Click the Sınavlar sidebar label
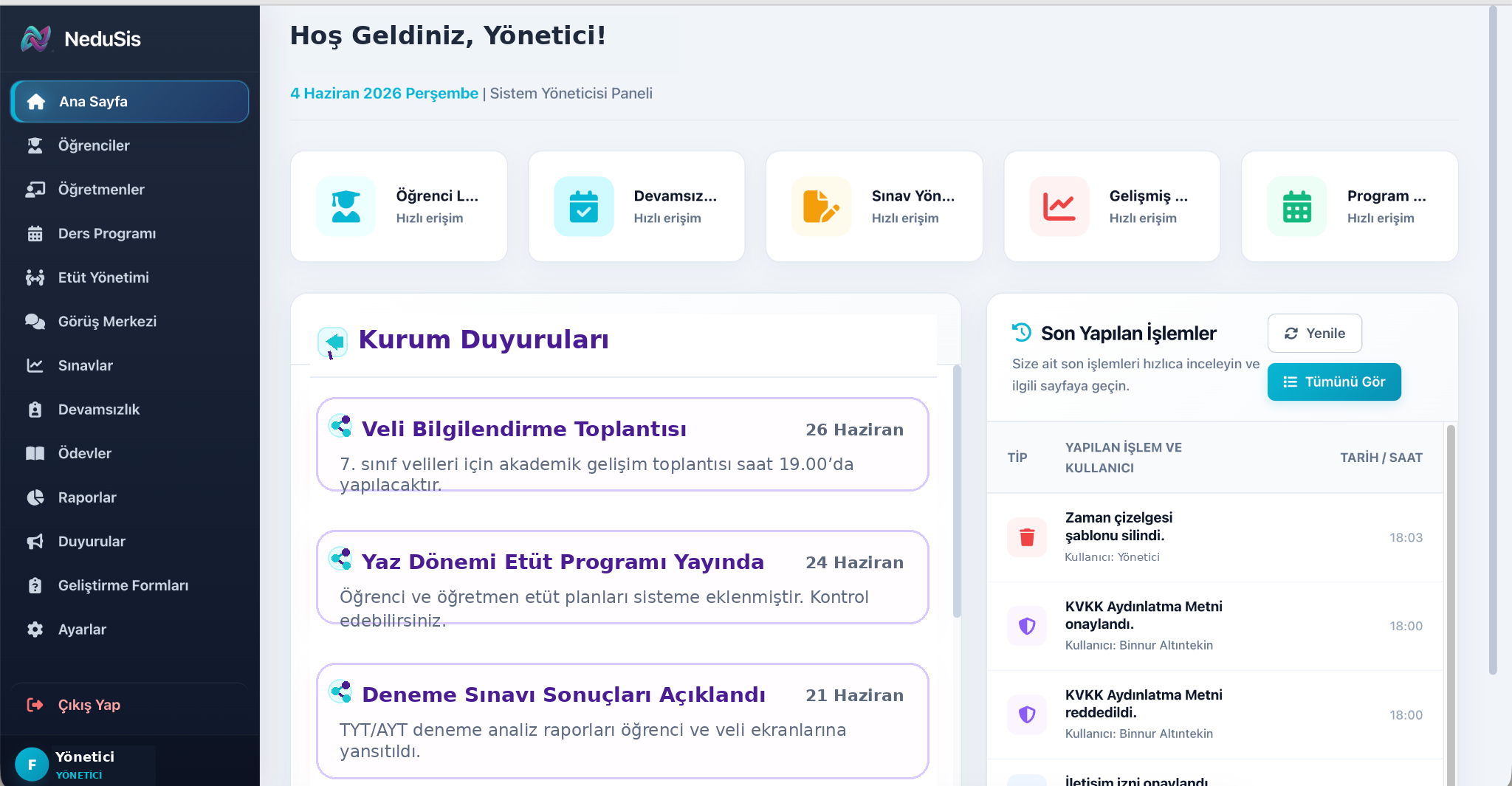 (x=86, y=365)
